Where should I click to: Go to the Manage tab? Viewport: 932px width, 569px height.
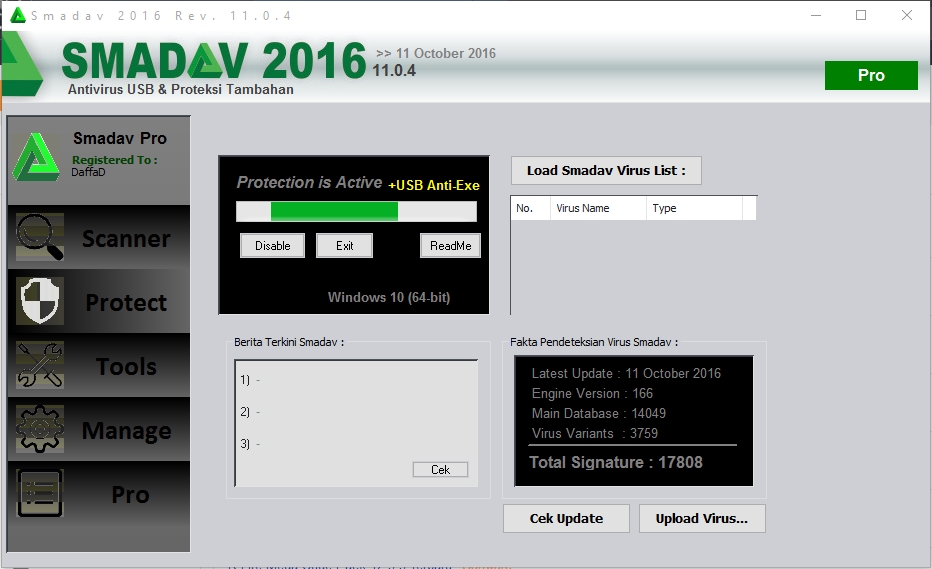coord(99,429)
